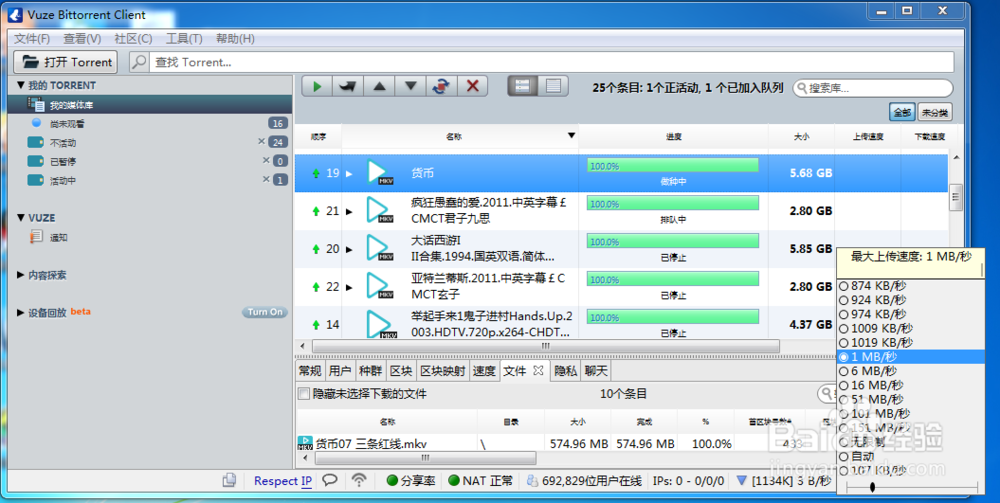
Task: Click the users online icon in status bar
Action: [x=531, y=481]
